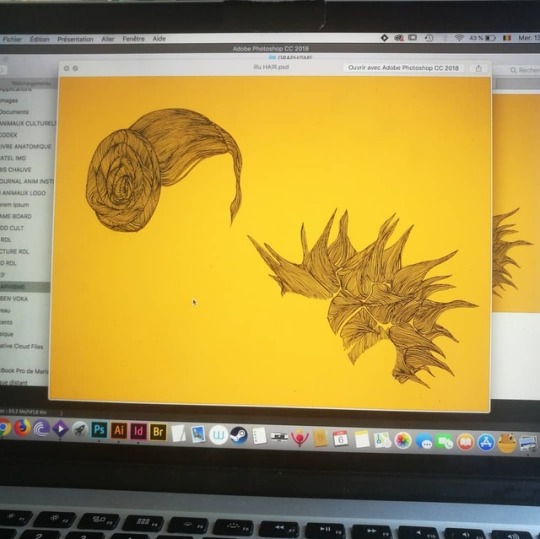540x539 pixels.
Task: Open the Édition menu
Action: click(x=39, y=39)
